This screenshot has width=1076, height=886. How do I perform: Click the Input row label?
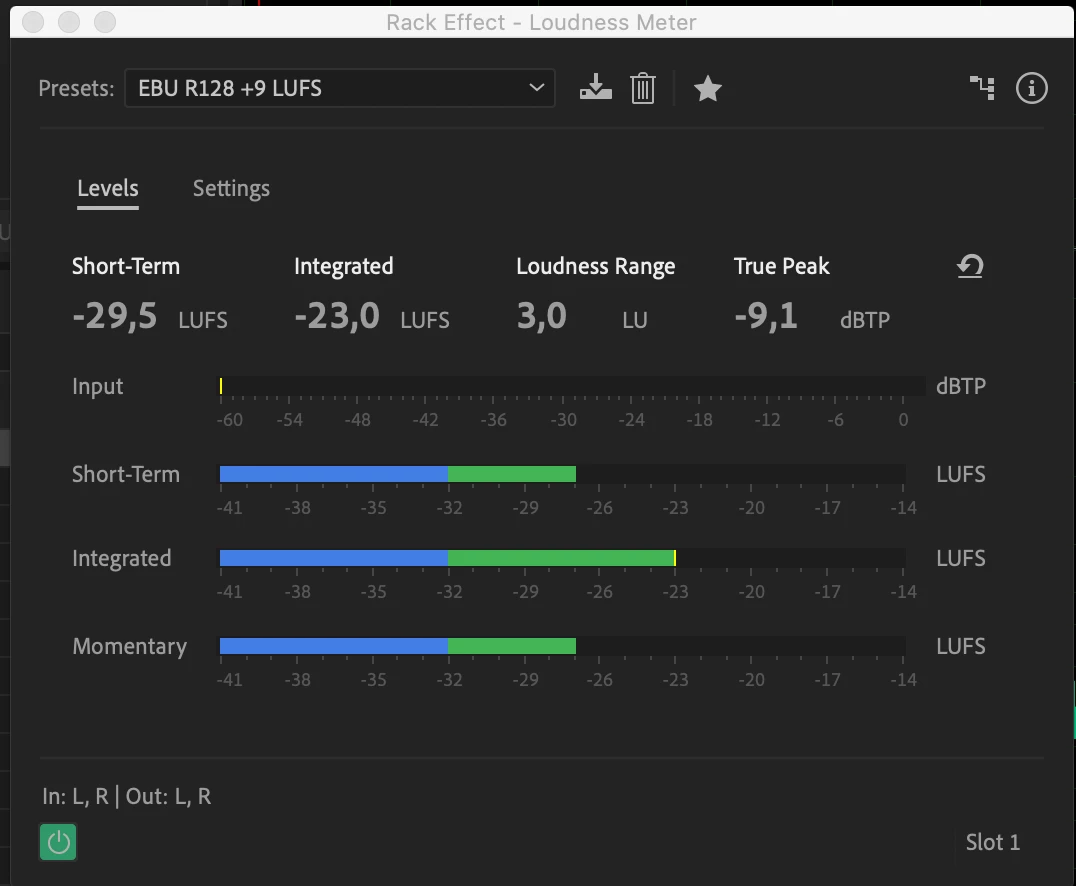97,386
